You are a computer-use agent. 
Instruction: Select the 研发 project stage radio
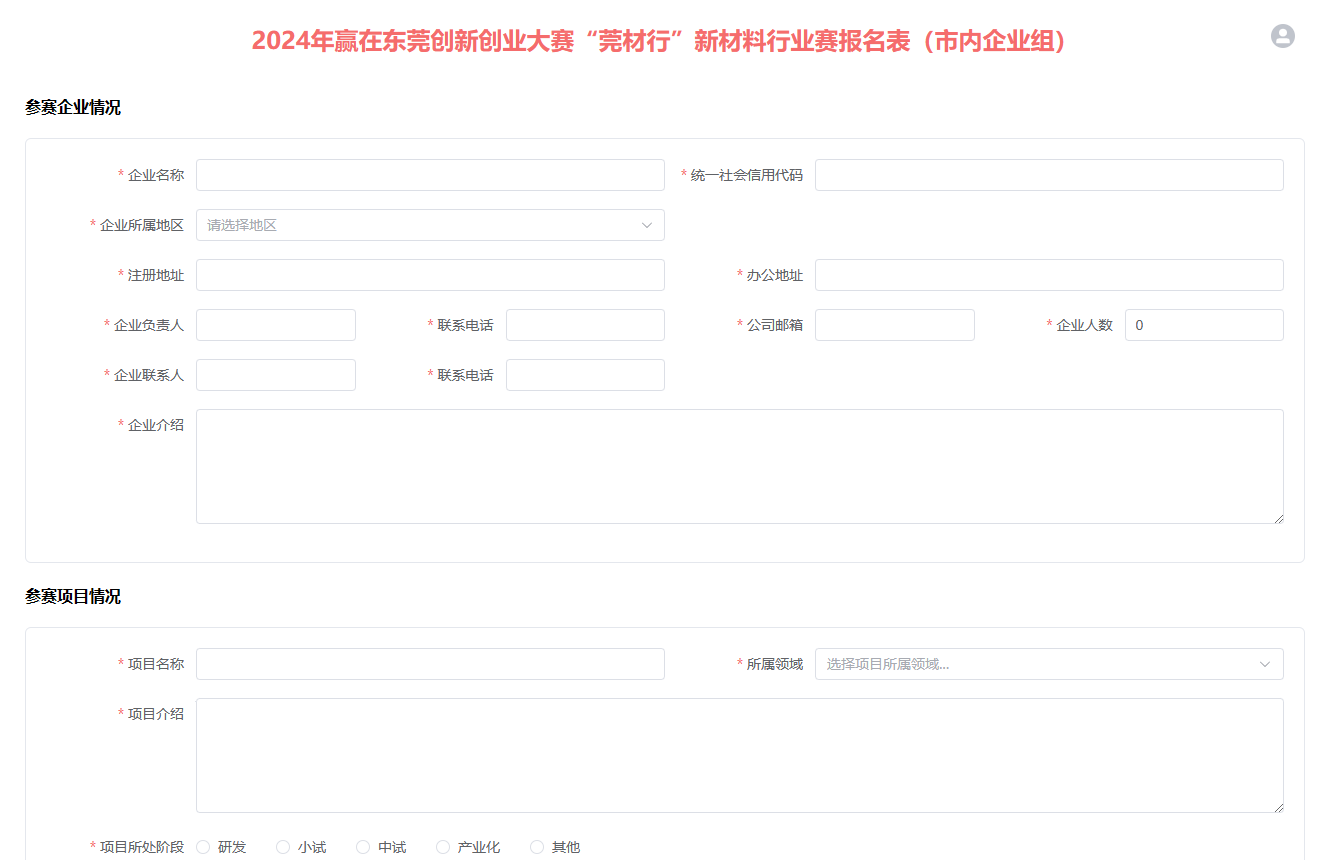[x=204, y=847]
